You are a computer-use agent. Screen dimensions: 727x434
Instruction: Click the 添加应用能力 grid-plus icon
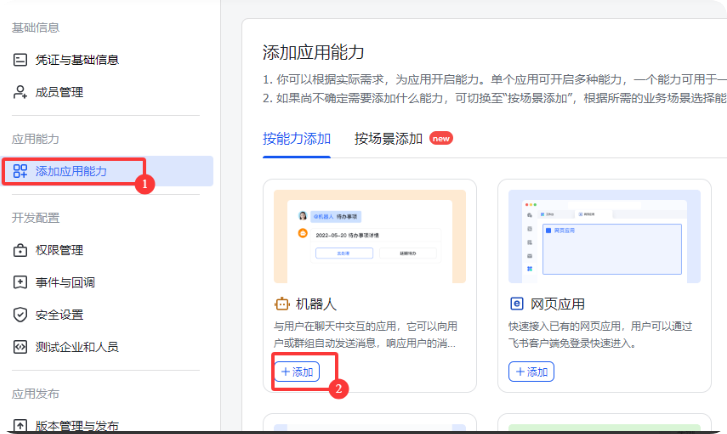[x=20, y=171]
